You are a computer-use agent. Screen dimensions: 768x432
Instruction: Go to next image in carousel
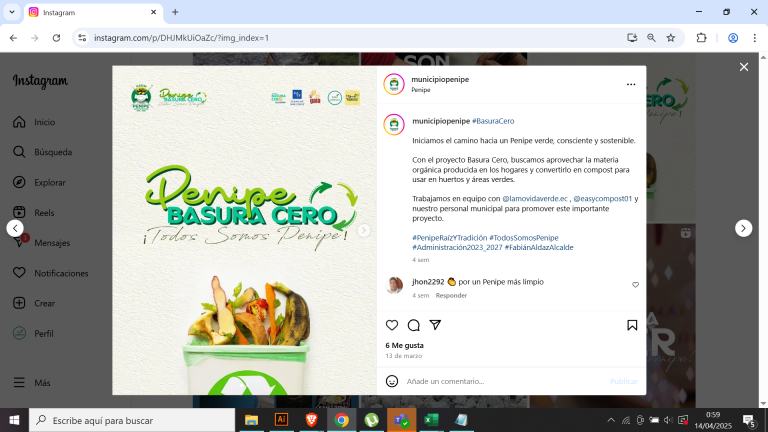pyautogui.click(x=363, y=230)
